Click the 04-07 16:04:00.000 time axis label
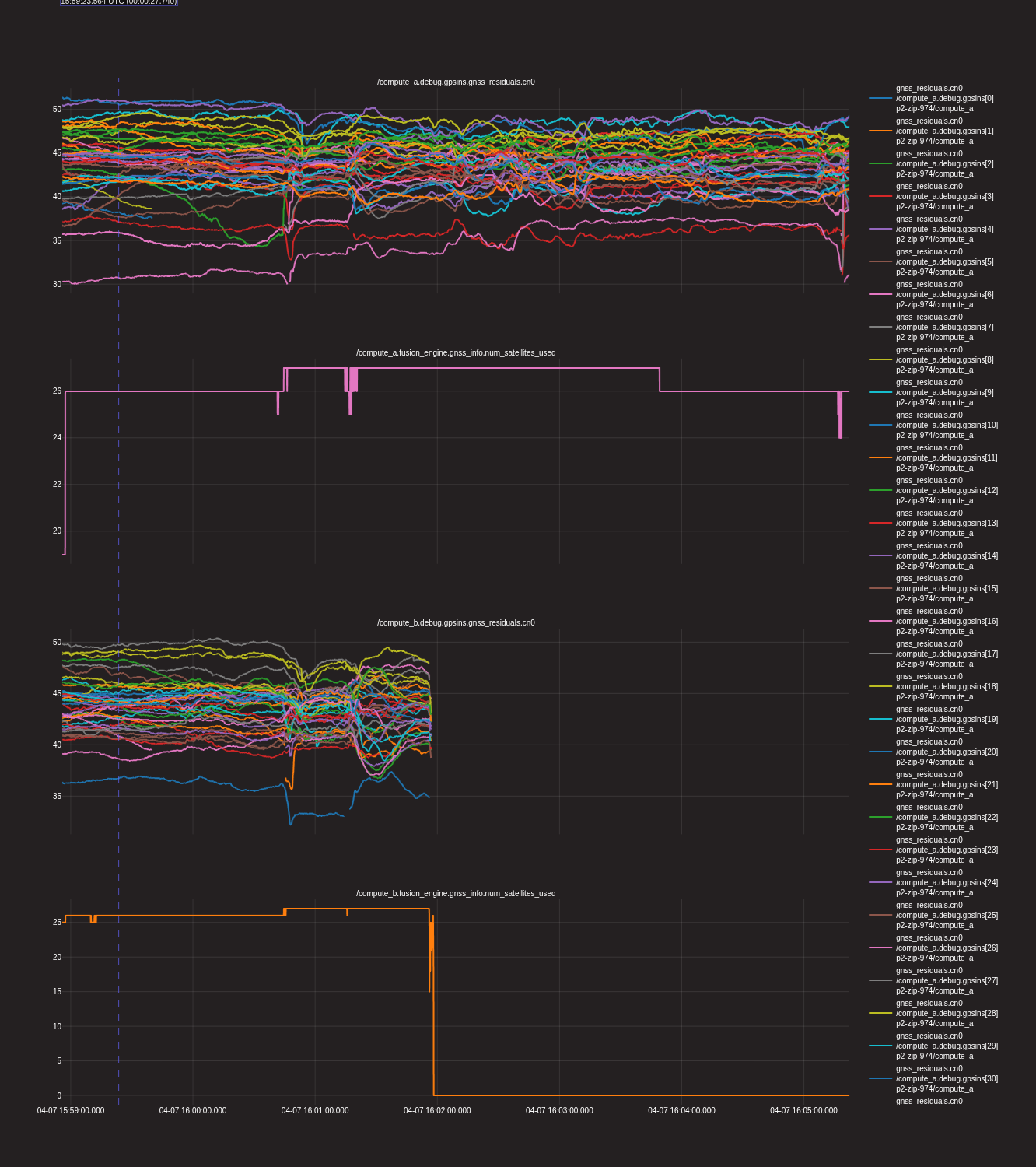1036x1167 pixels. point(681,1111)
